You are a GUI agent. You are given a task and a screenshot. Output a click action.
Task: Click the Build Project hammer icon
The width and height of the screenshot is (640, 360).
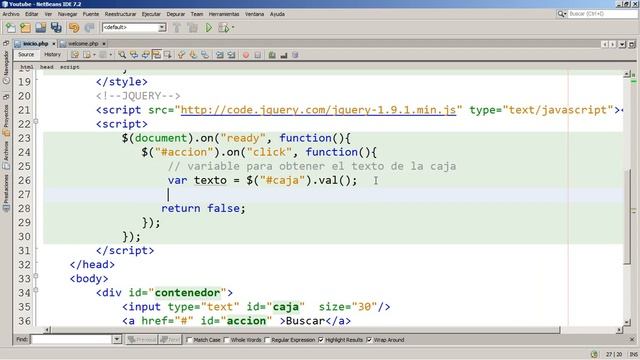click(177, 28)
